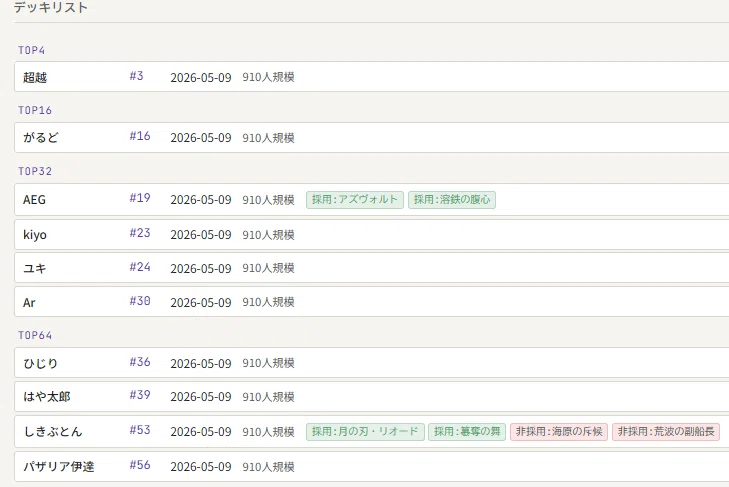Click the TOP16 section heading
Screen dimensions: 729x487
point(35,110)
